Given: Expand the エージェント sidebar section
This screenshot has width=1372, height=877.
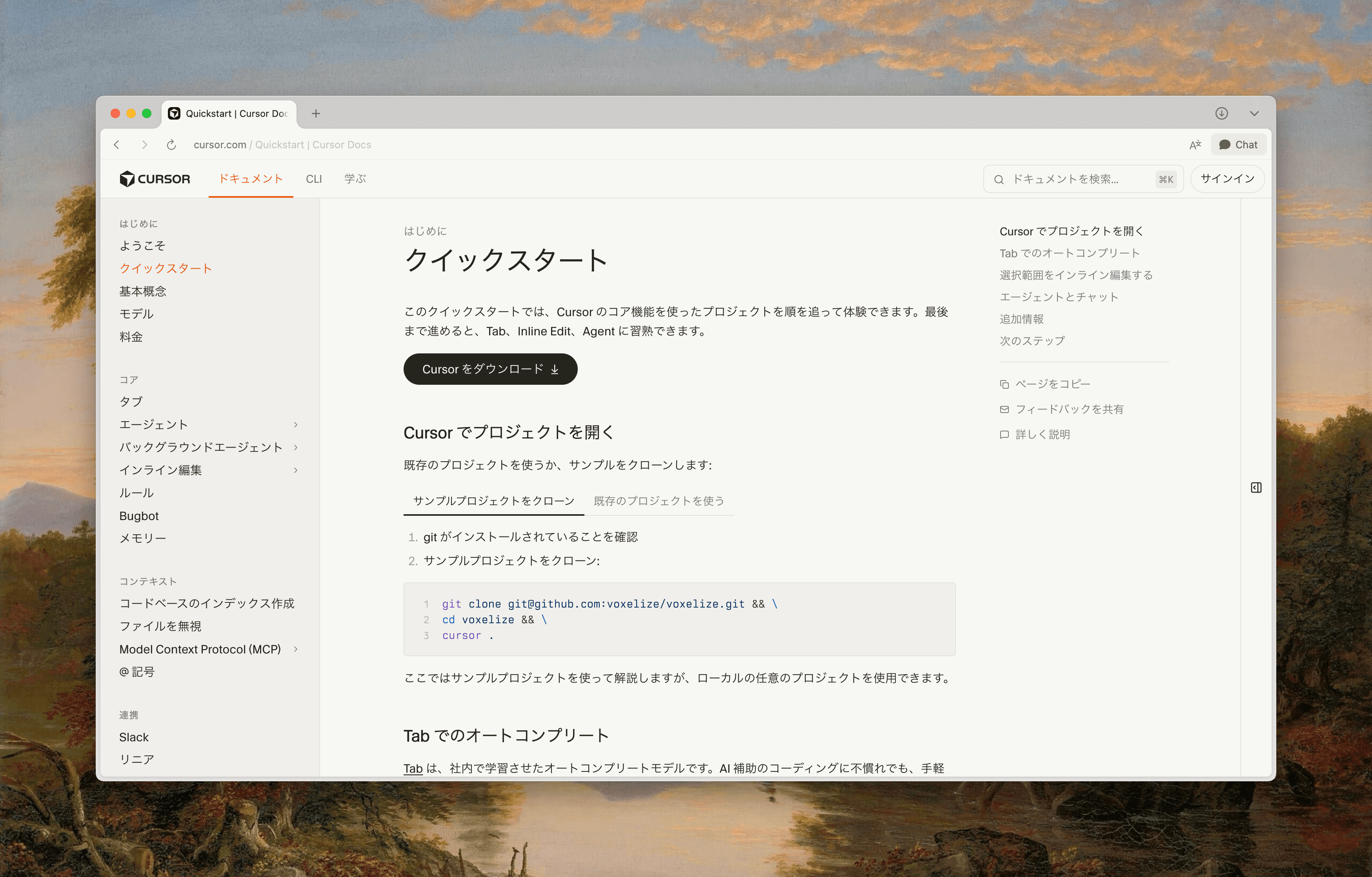Looking at the screenshot, I should (295, 424).
